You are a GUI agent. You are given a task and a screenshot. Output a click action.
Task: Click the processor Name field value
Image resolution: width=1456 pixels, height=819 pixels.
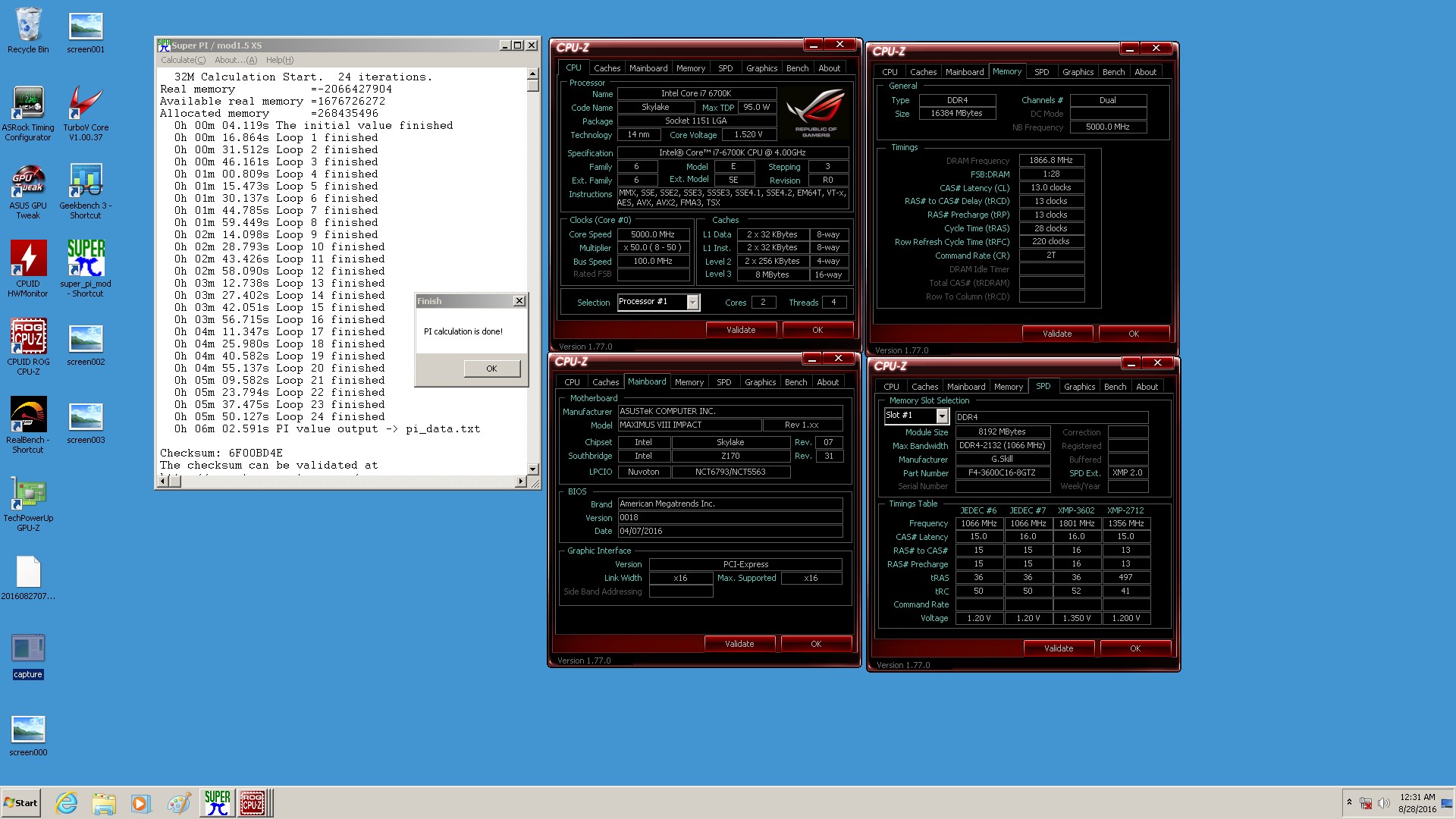click(696, 94)
